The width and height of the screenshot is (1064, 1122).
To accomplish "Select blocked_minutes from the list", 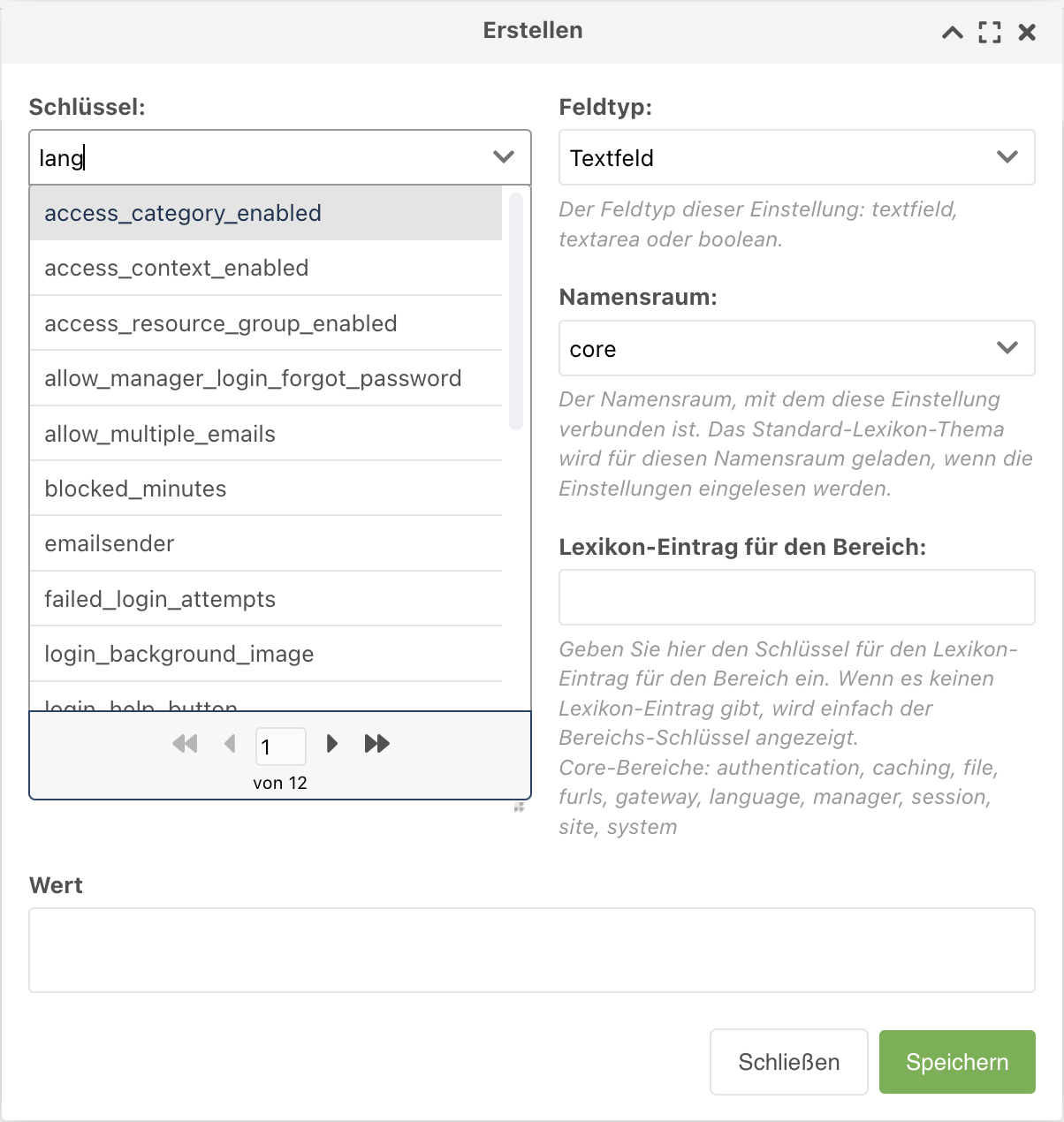I will click(266, 489).
